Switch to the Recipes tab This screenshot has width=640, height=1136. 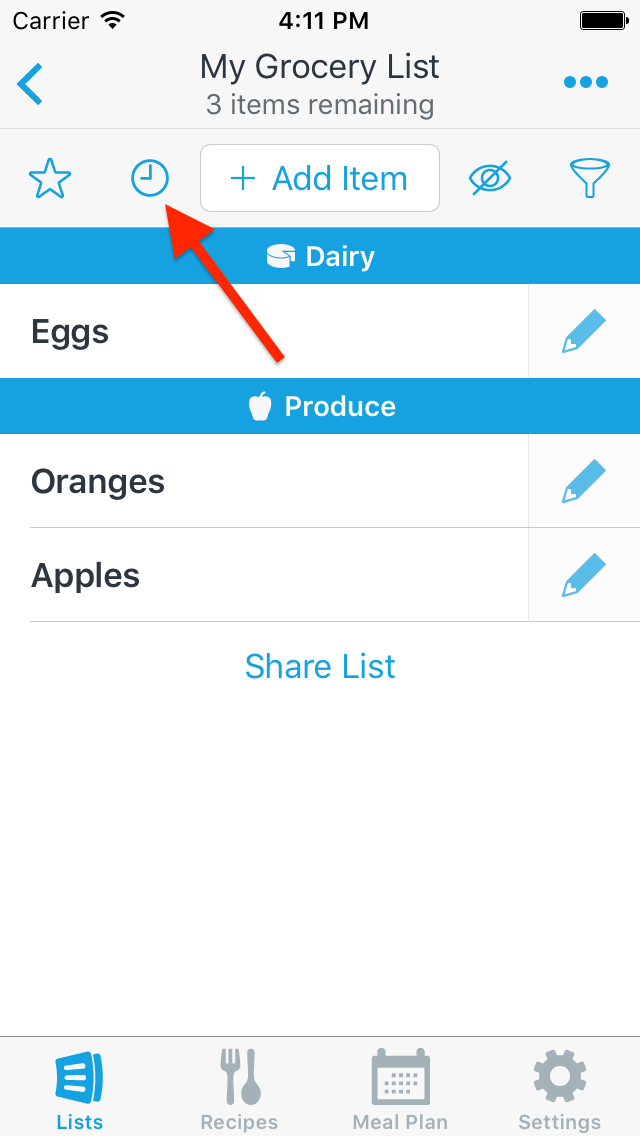click(239, 1088)
